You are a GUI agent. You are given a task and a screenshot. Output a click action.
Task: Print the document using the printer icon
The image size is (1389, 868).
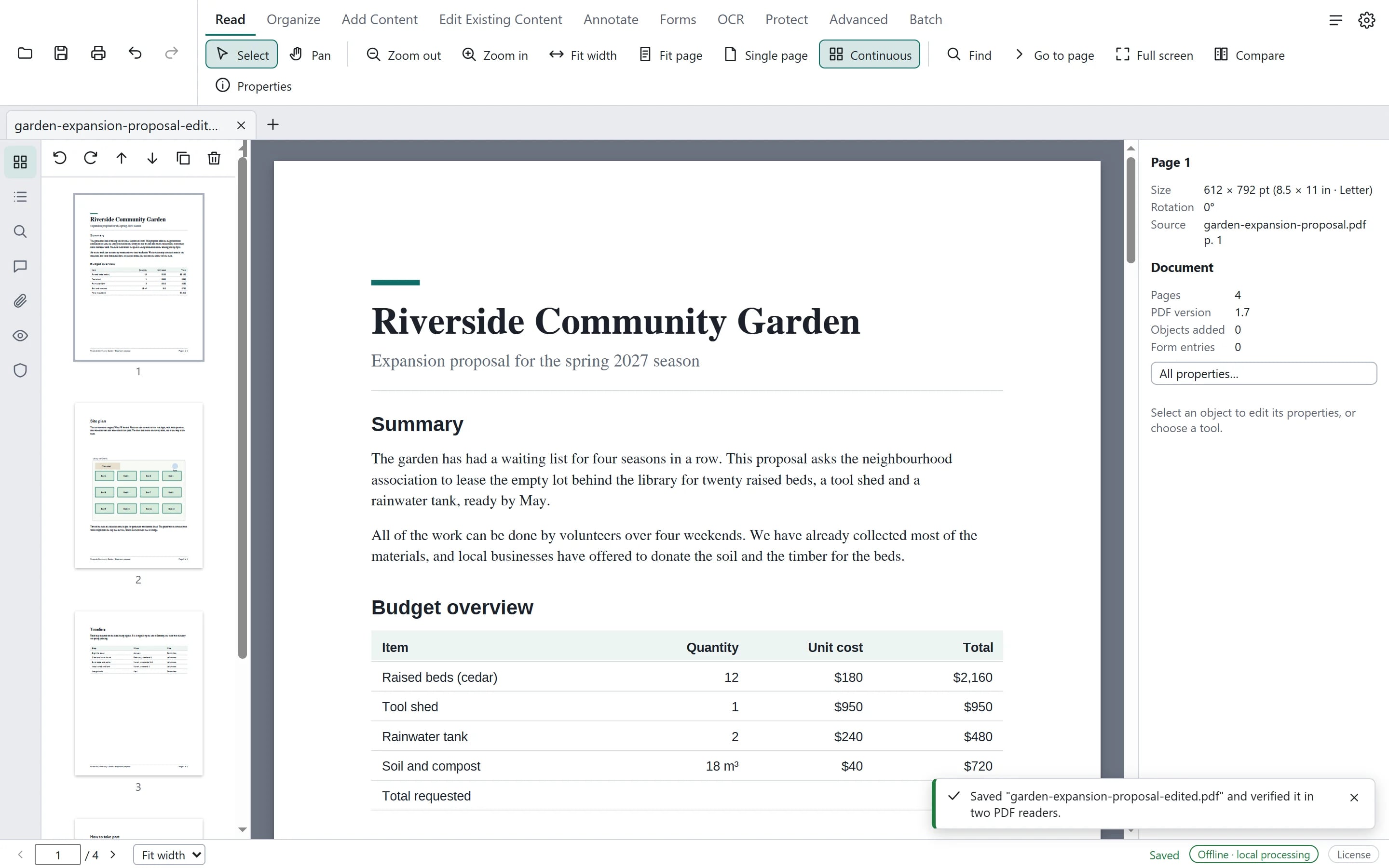98,54
